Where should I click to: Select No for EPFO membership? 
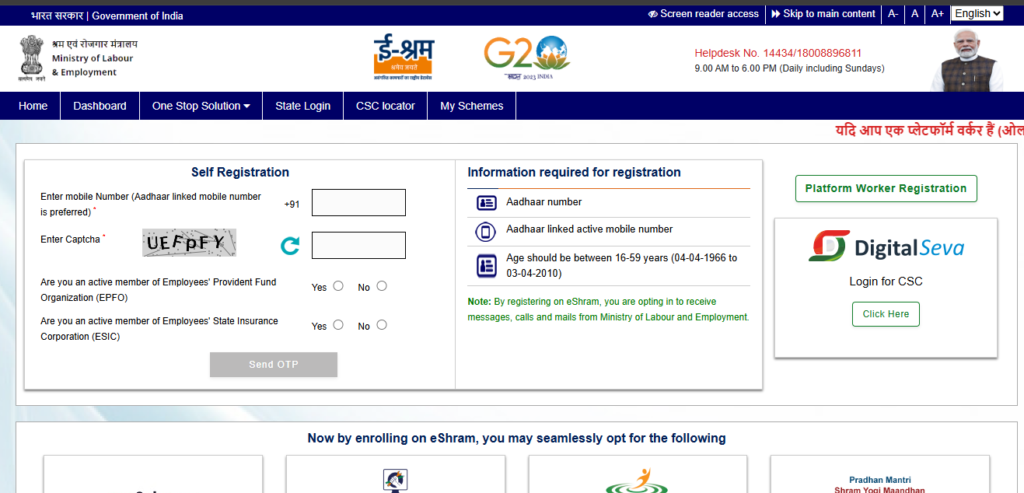(382, 286)
